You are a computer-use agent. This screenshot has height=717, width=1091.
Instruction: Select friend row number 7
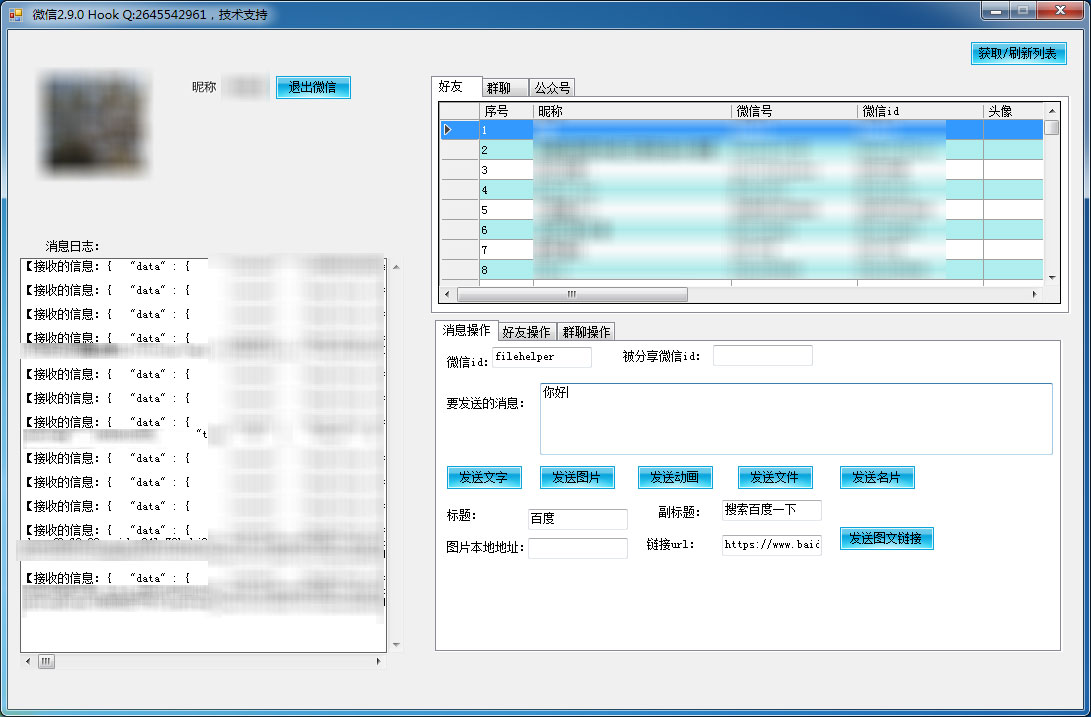pos(742,249)
